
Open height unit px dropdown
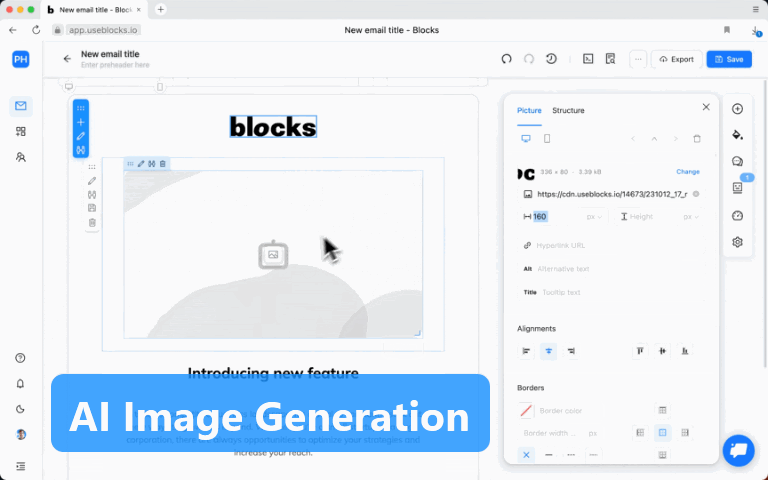pos(691,216)
